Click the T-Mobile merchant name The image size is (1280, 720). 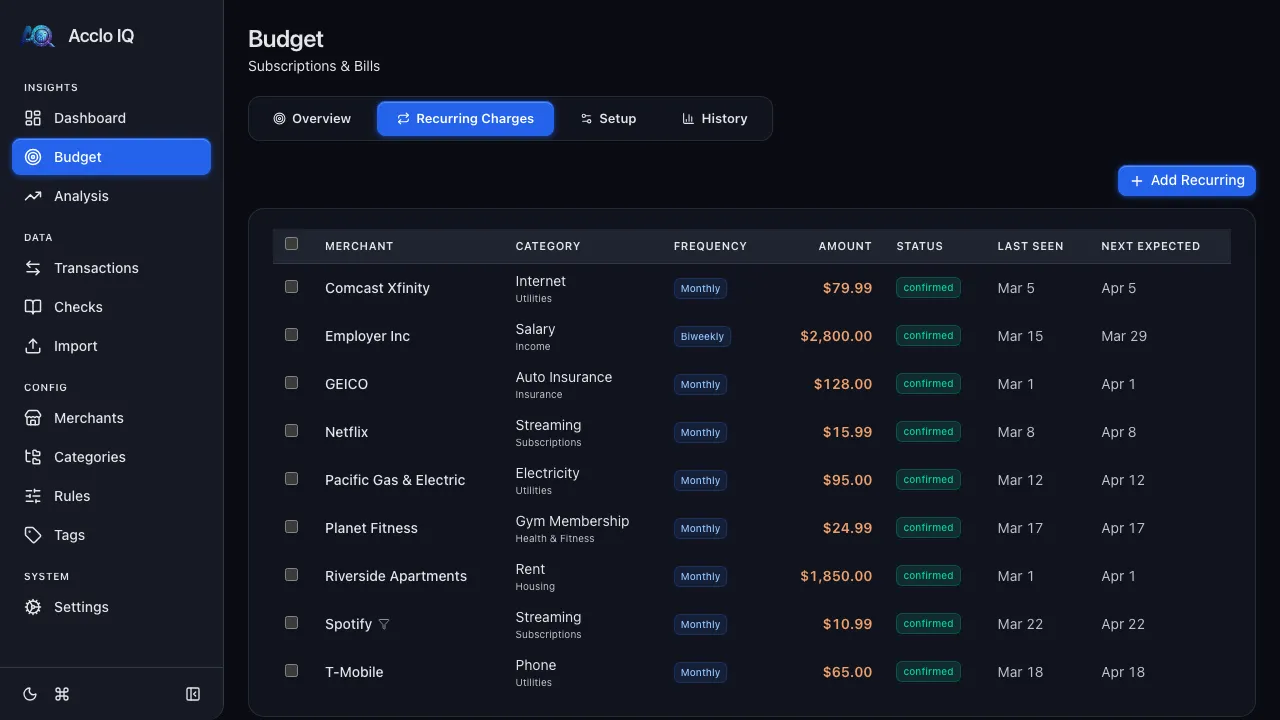point(354,672)
